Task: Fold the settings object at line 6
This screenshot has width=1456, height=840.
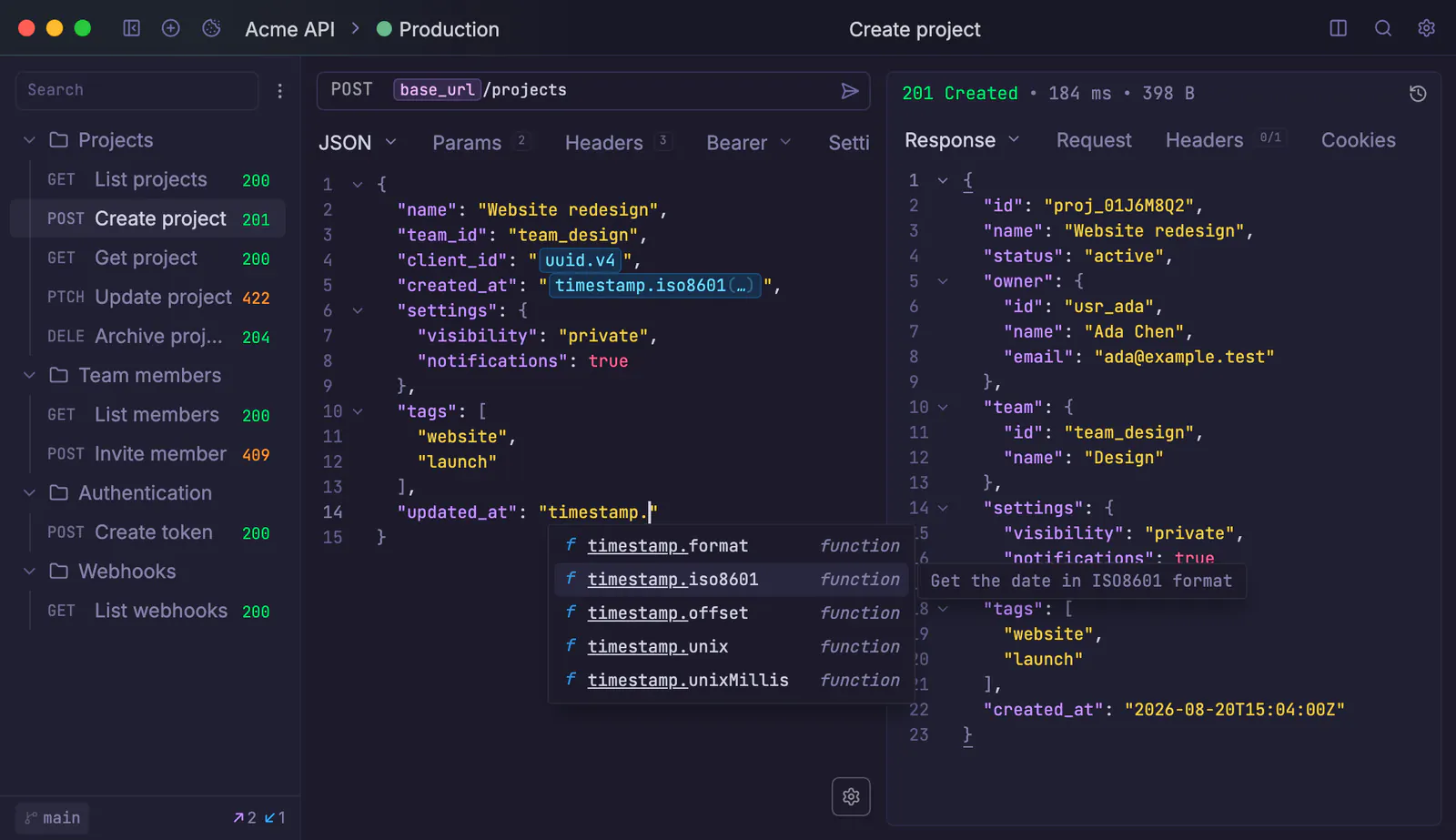Action: pos(358,310)
